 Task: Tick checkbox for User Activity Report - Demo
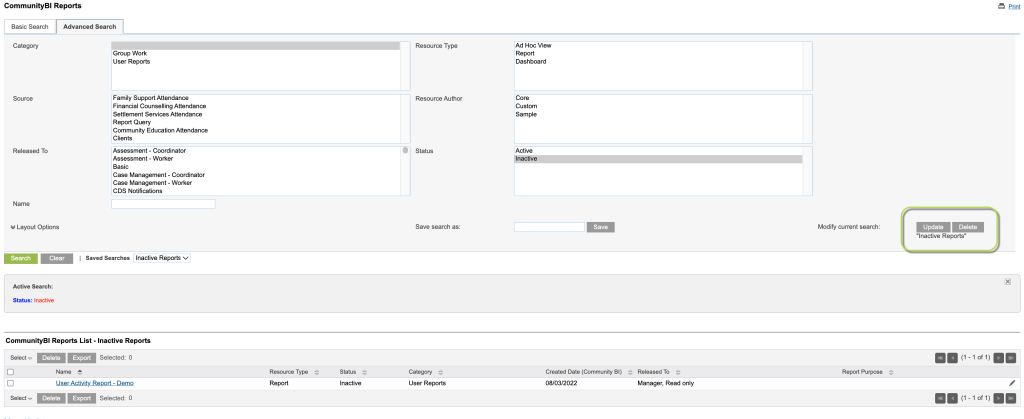[x=10, y=383]
